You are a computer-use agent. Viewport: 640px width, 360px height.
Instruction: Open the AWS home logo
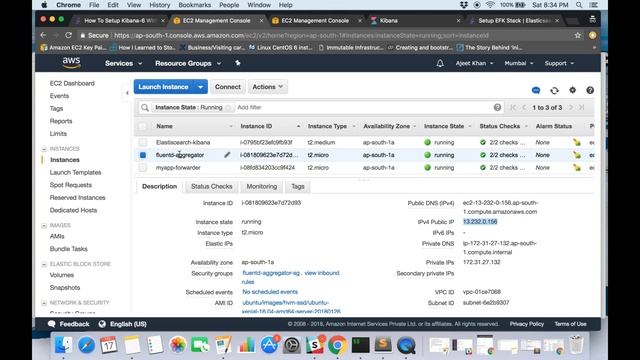click(x=71, y=63)
